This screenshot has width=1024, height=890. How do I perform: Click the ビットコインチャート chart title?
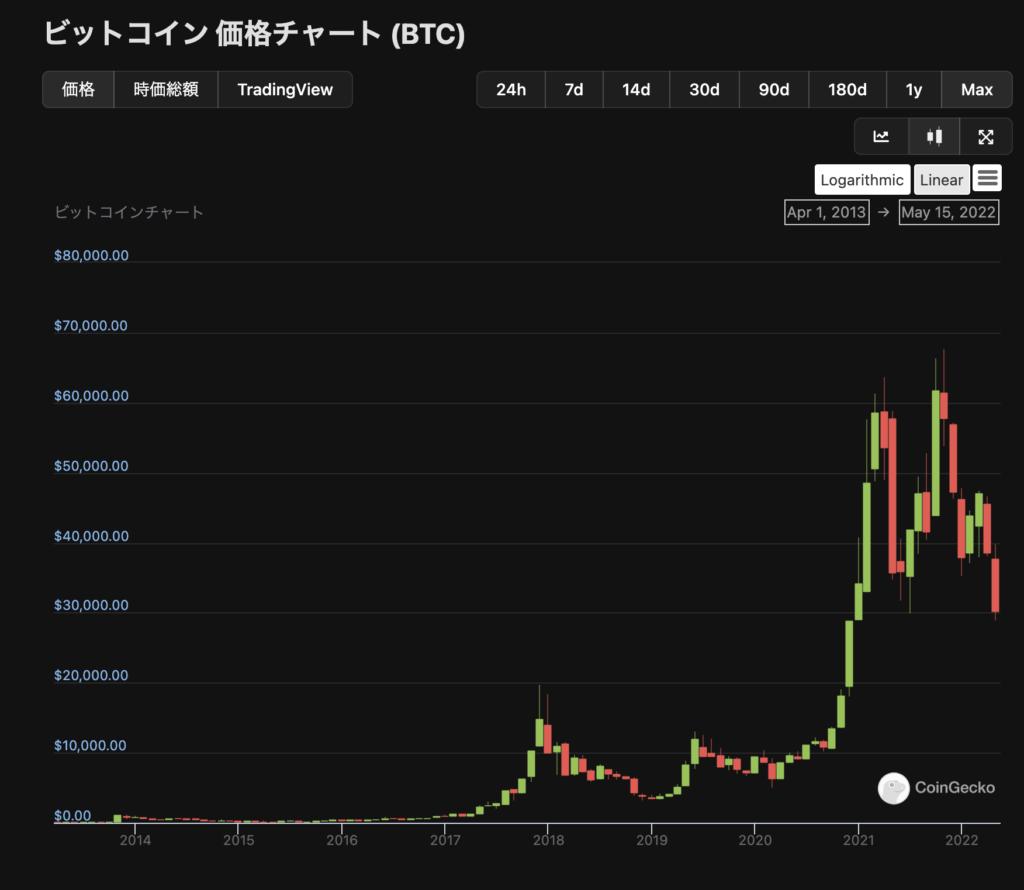pos(129,212)
